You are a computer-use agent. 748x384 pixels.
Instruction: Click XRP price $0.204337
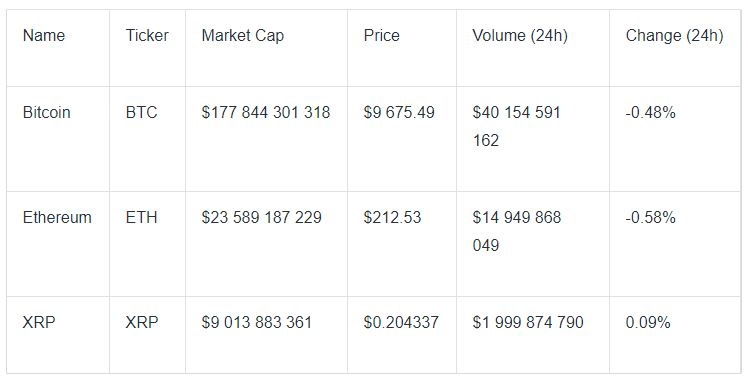[x=401, y=323]
